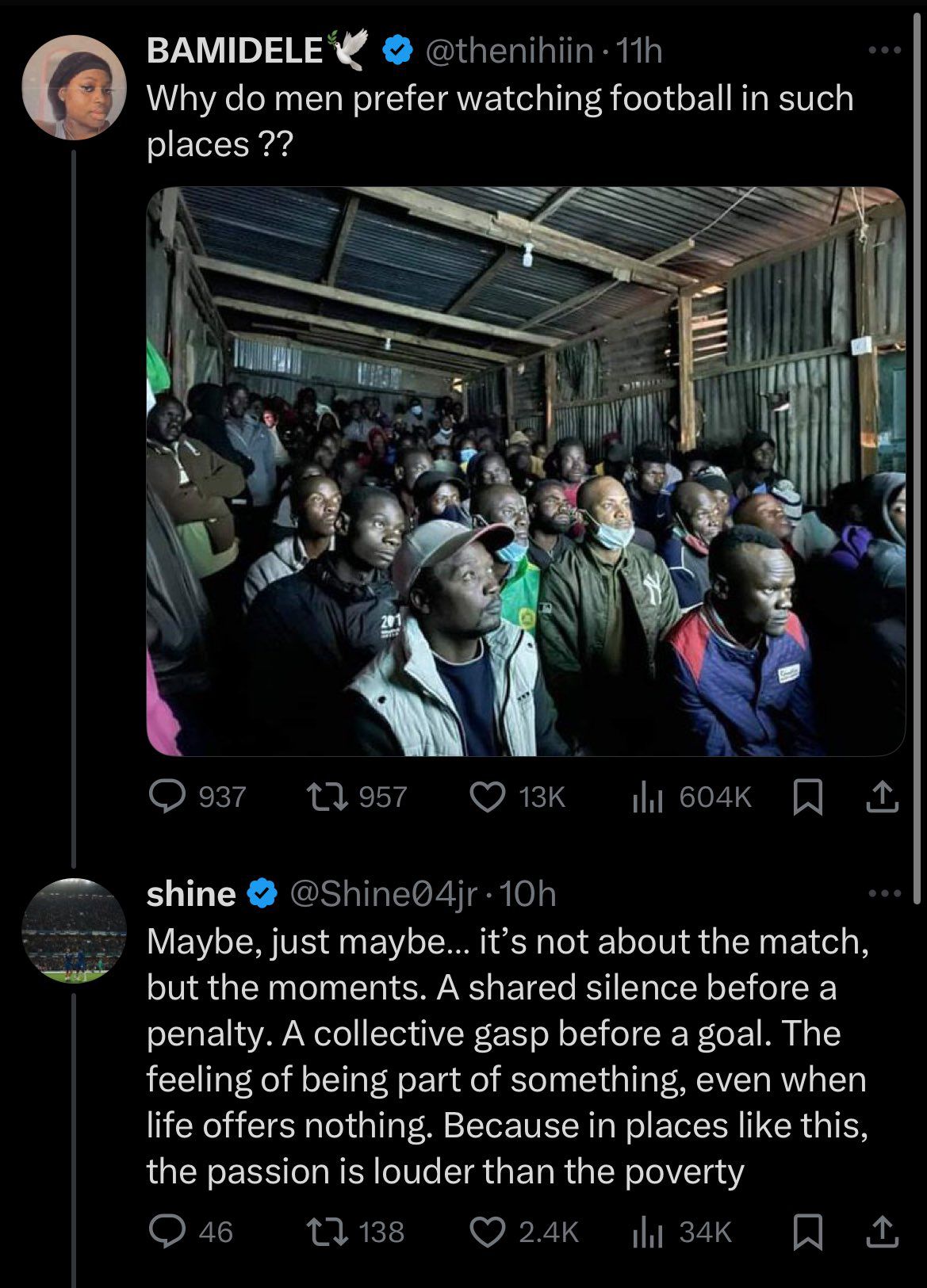Open more options on shine's reply
Screen dimensions: 927x1288
[885, 894]
